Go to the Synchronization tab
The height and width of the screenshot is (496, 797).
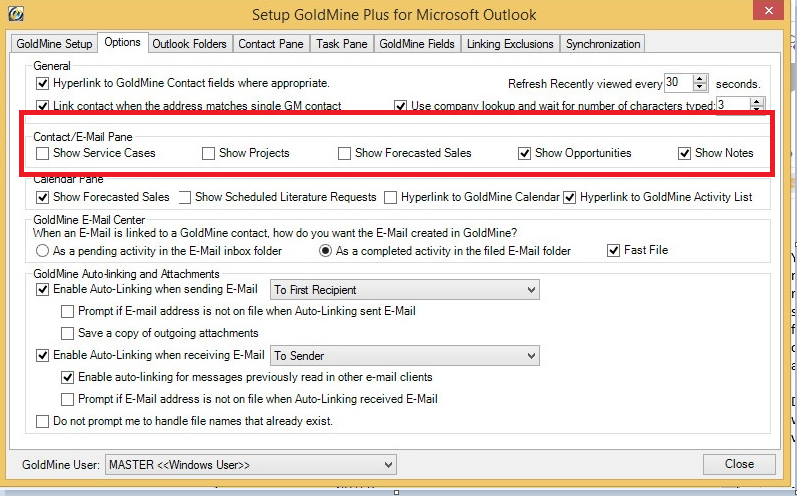[x=601, y=44]
